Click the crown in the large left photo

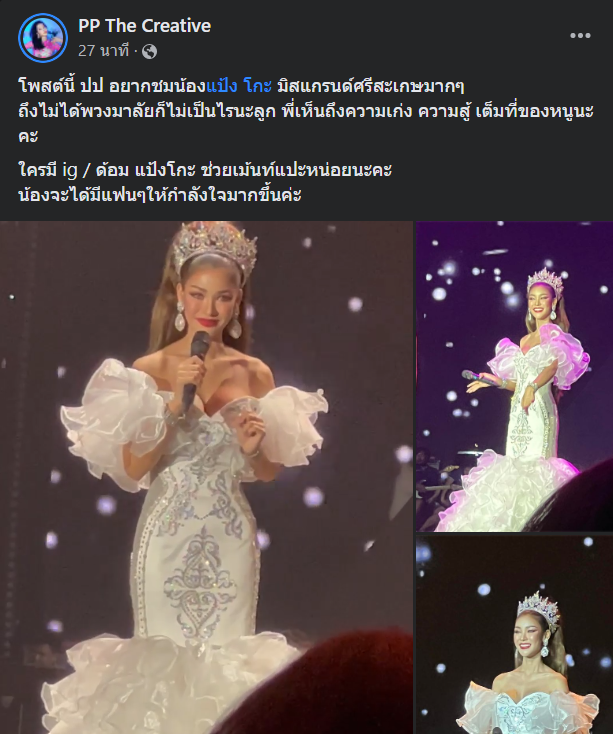(x=215, y=247)
